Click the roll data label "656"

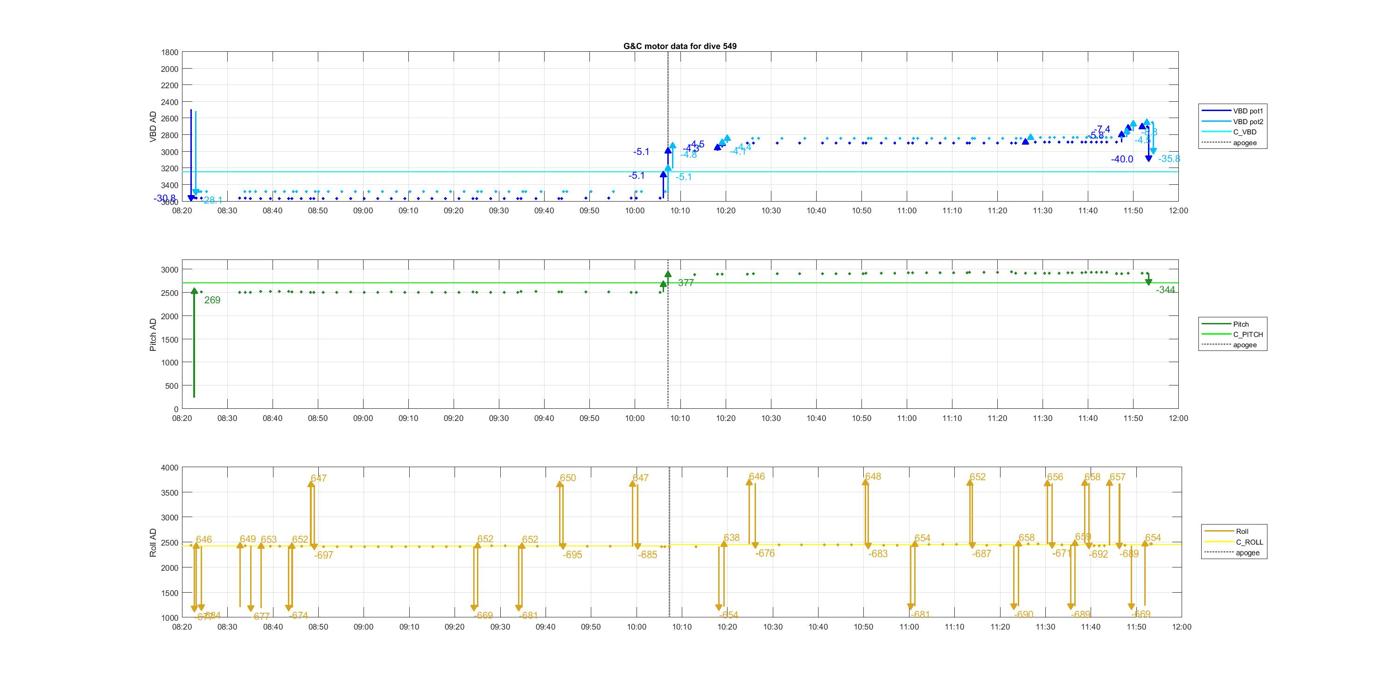[x=1055, y=477]
